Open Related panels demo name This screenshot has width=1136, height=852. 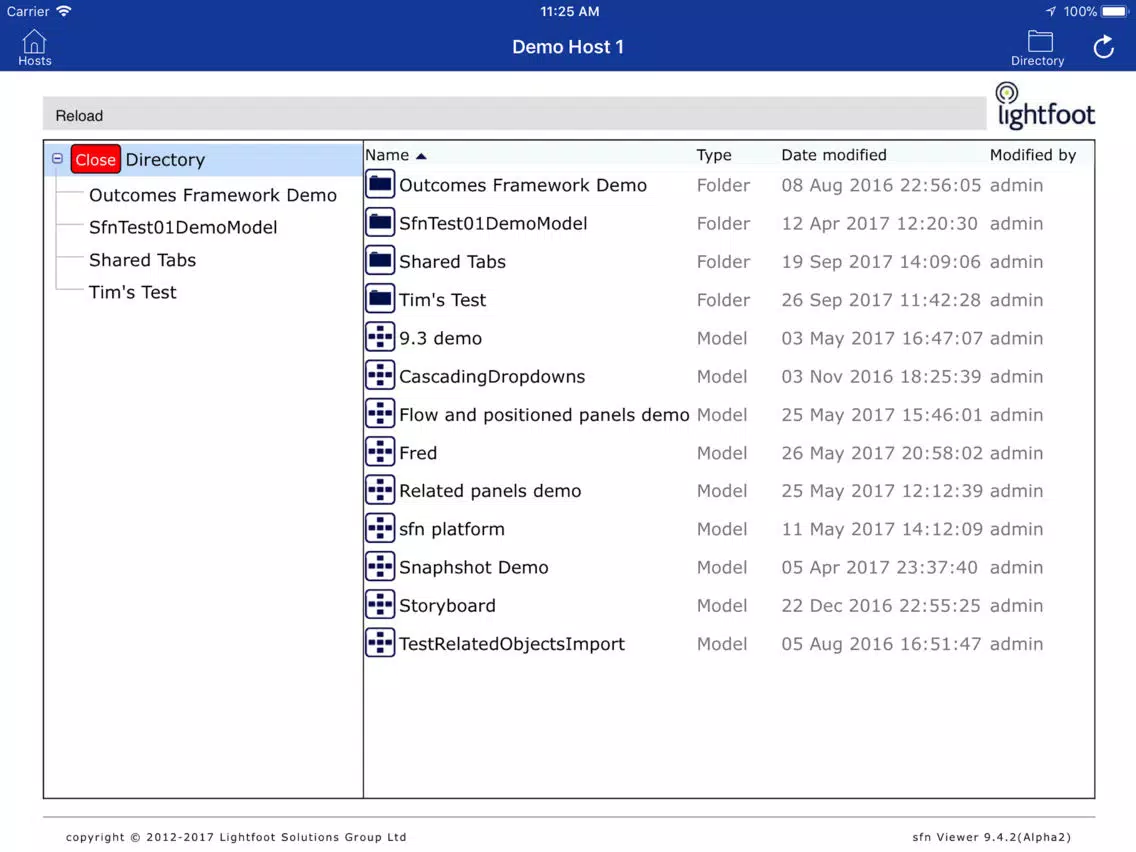[x=490, y=491]
